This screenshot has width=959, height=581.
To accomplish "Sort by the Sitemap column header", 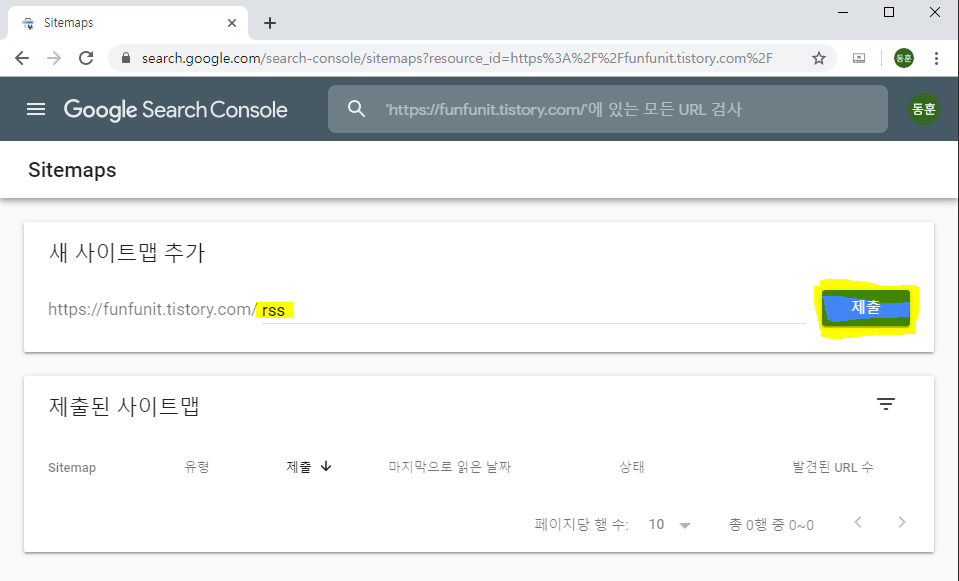I will tap(72, 467).
